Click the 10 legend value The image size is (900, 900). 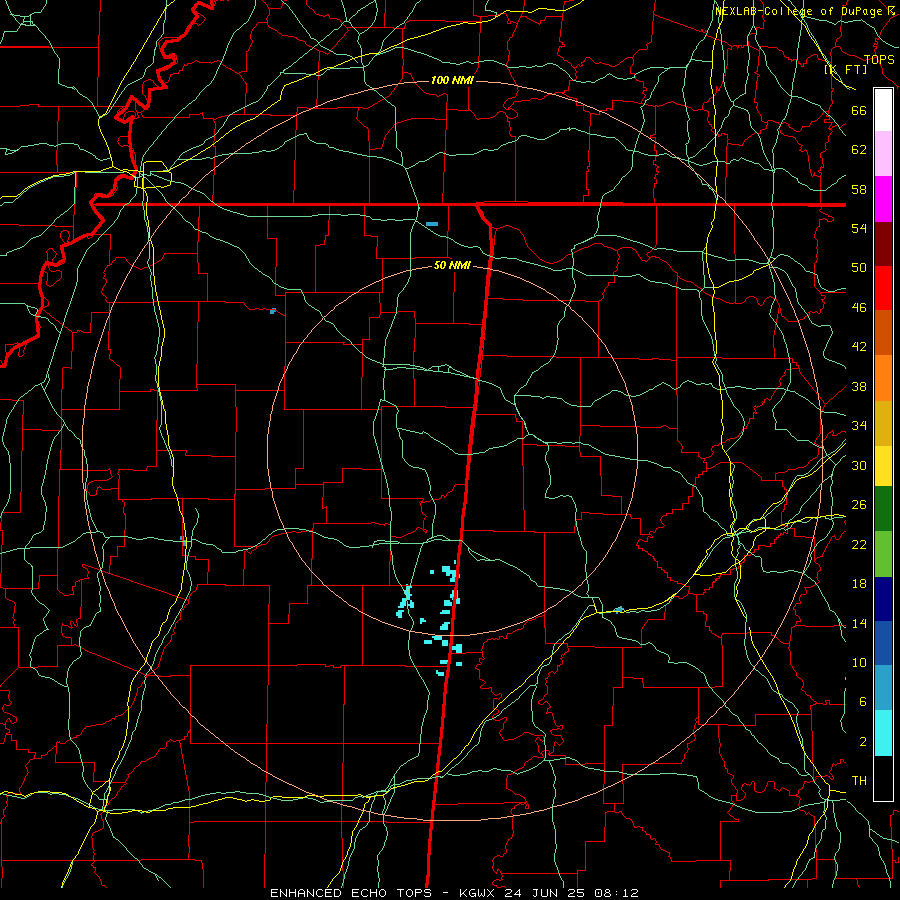coord(859,662)
